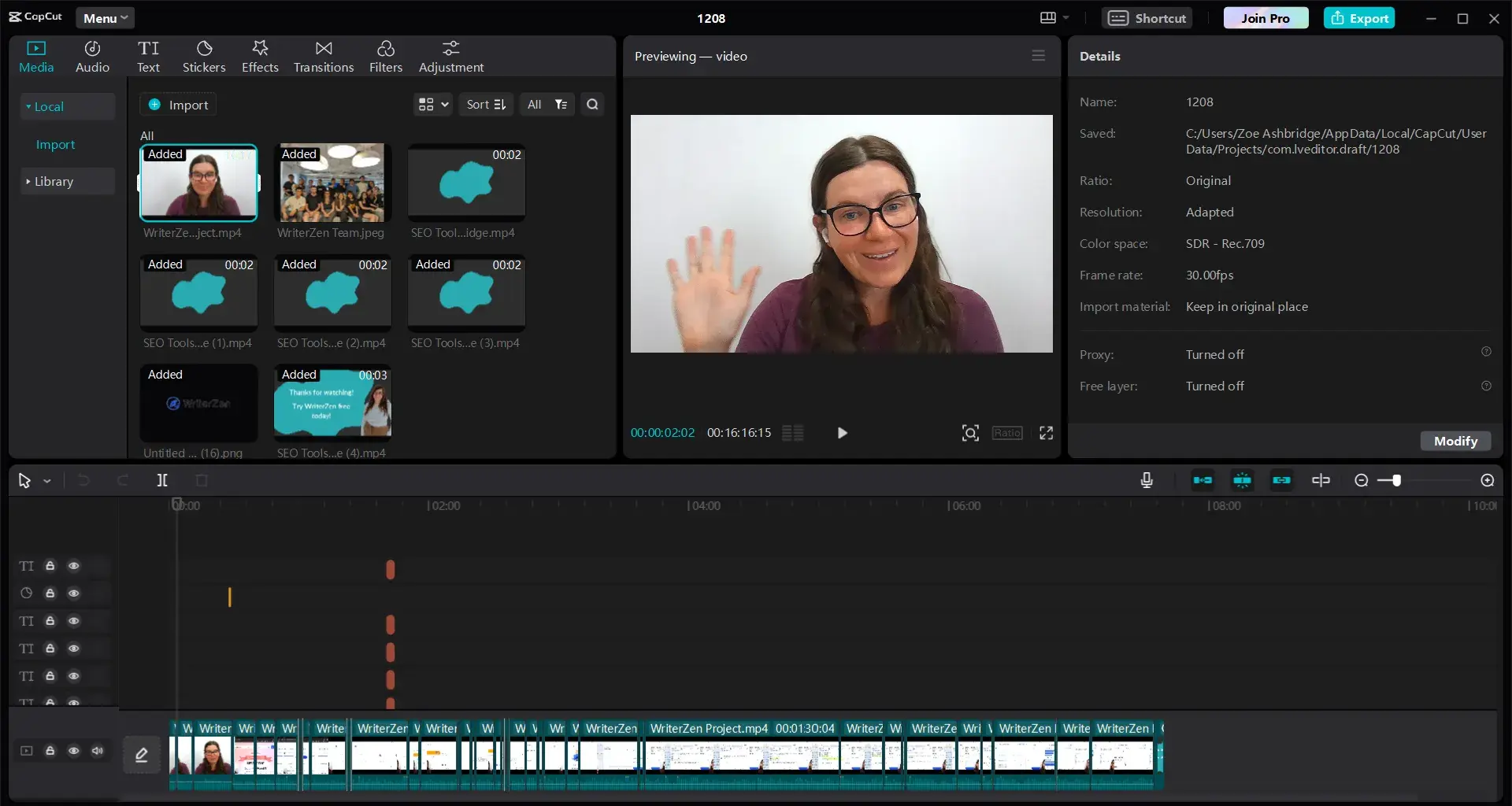Select the WriterZen Team.jpeg thumbnail
Viewport: 1512px width, 806px height.
(332, 182)
